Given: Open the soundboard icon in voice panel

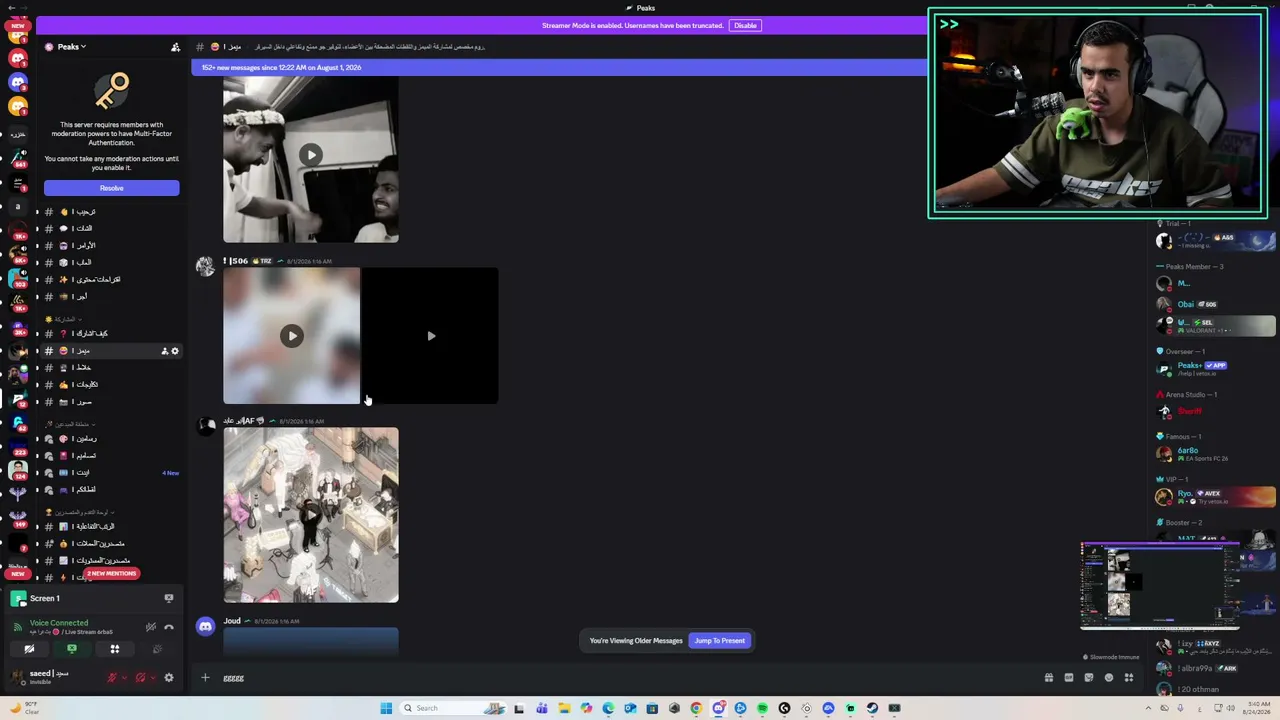Looking at the screenshot, I should point(157,649).
